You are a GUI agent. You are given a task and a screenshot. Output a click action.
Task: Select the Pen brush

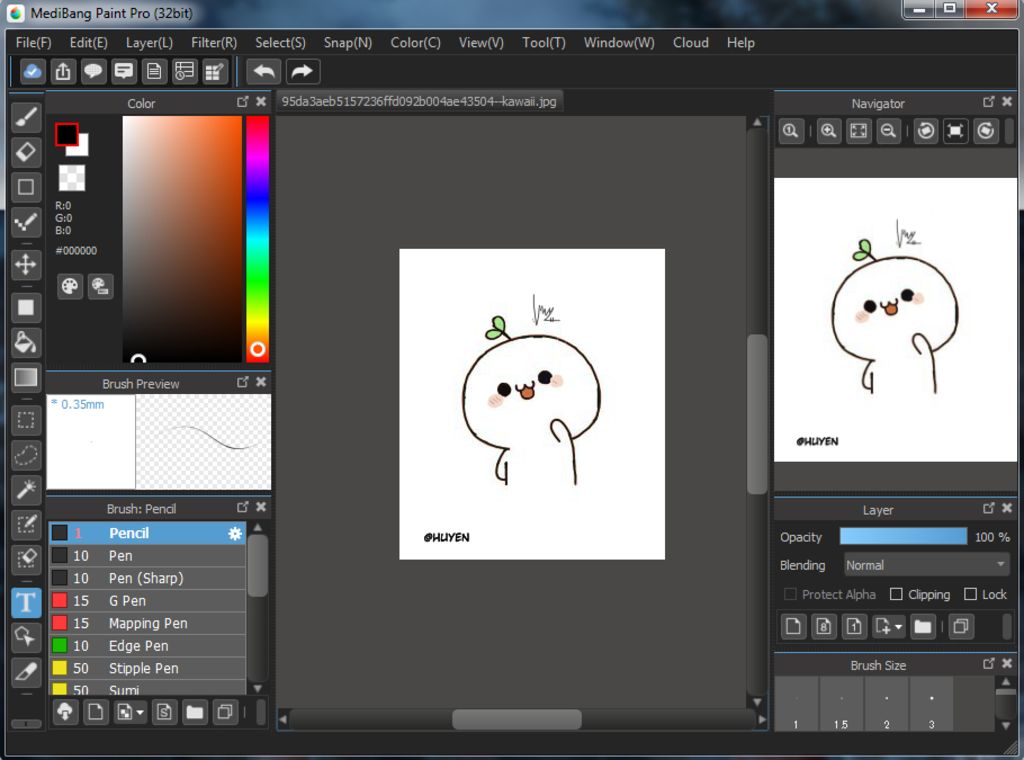148,556
